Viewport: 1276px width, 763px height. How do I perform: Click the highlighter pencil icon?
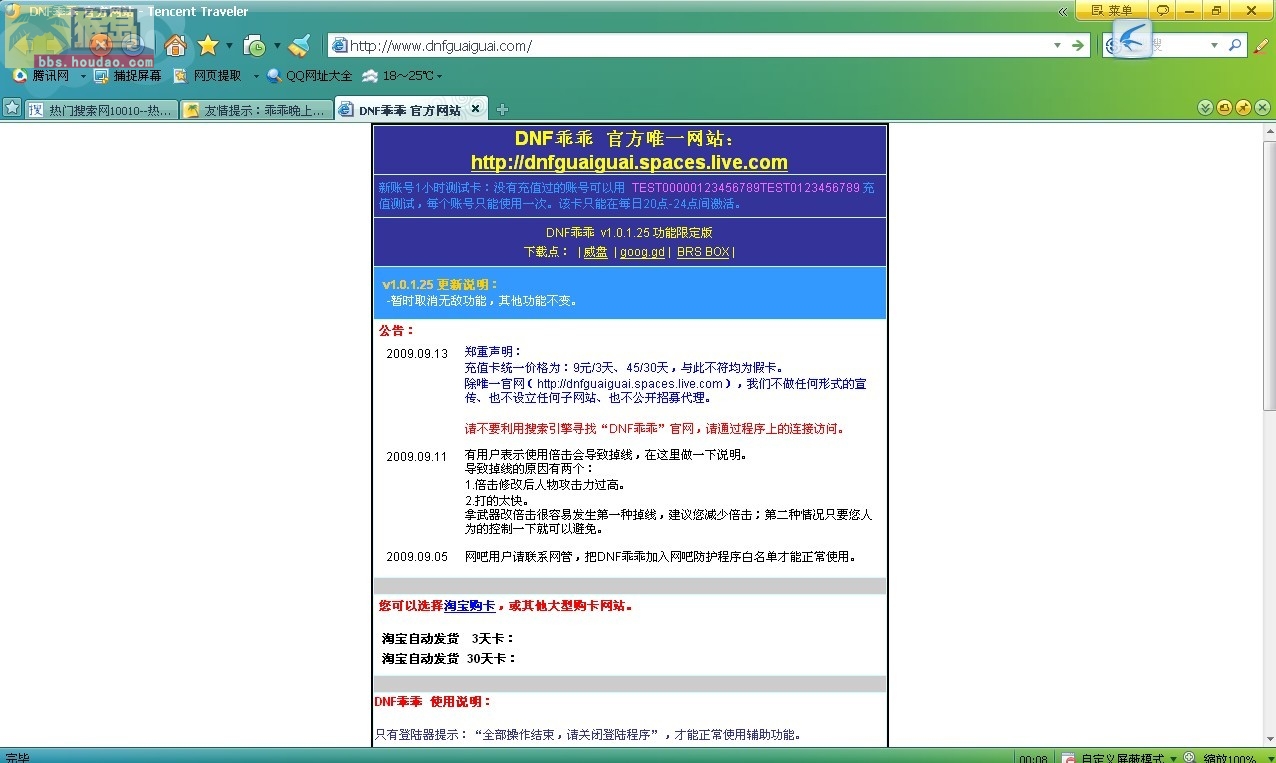(x=1261, y=45)
